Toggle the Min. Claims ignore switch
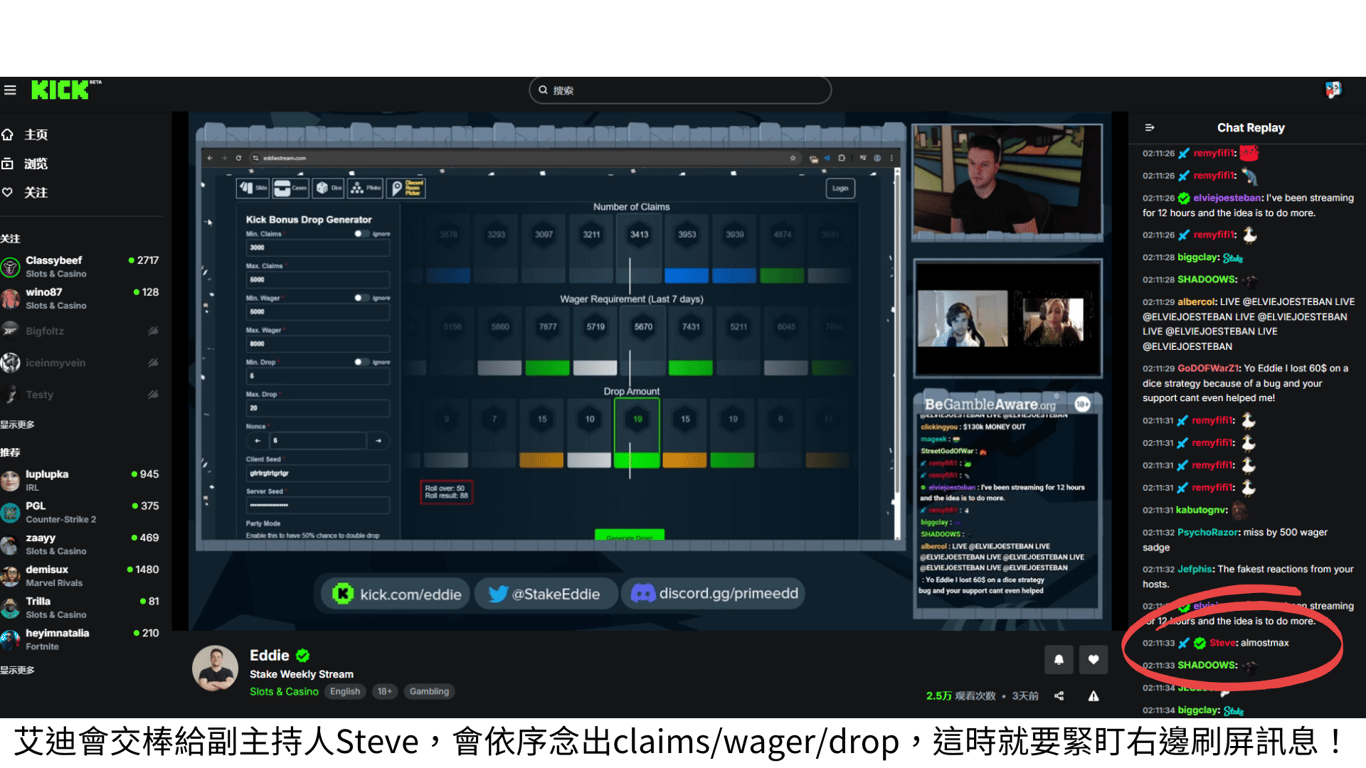The height and width of the screenshot is (768, 1366). point(360,234)
